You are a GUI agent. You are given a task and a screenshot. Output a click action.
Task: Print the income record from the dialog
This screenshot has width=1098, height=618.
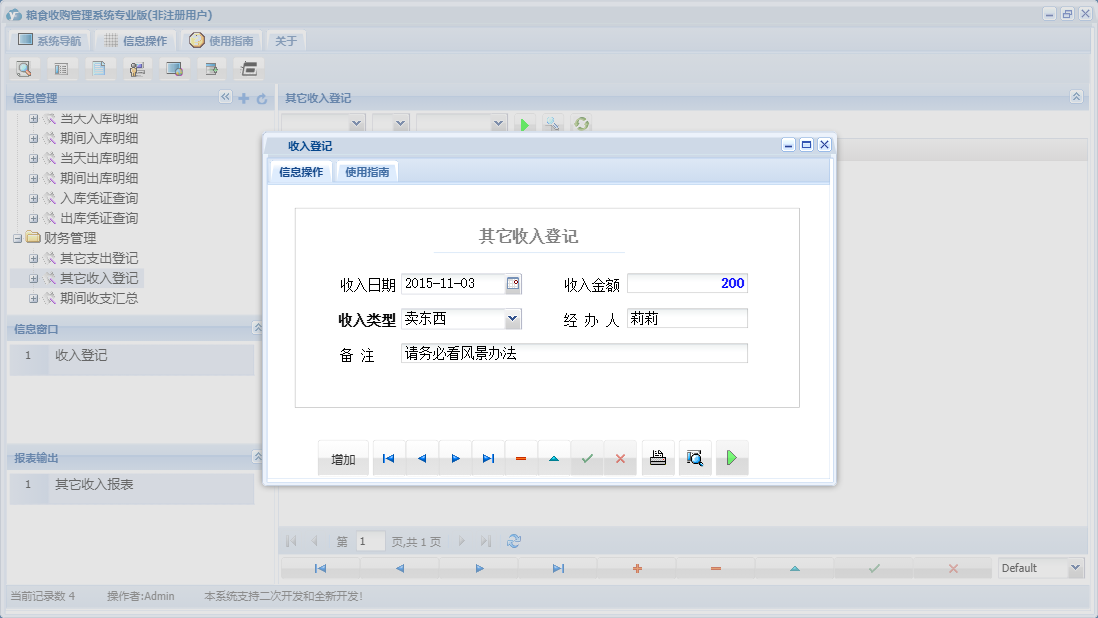(658, 458)
